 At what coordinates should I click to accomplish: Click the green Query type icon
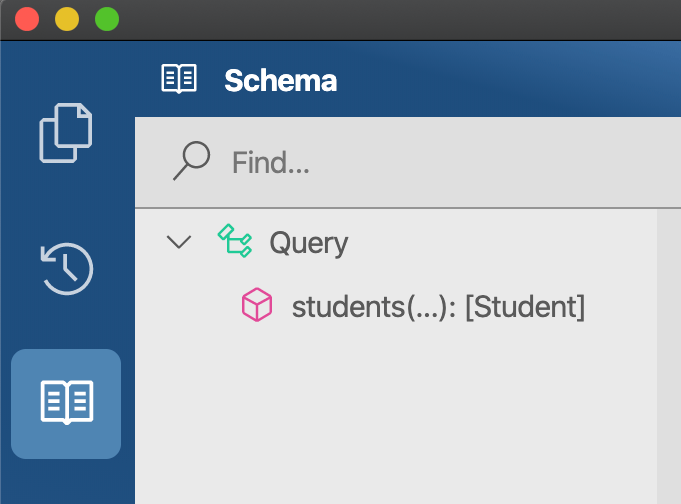pyautogui.click(x=235, y=242)
